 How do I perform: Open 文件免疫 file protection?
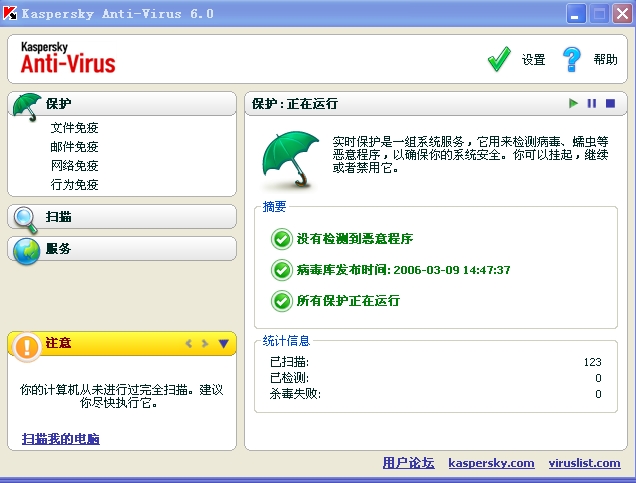74,128
